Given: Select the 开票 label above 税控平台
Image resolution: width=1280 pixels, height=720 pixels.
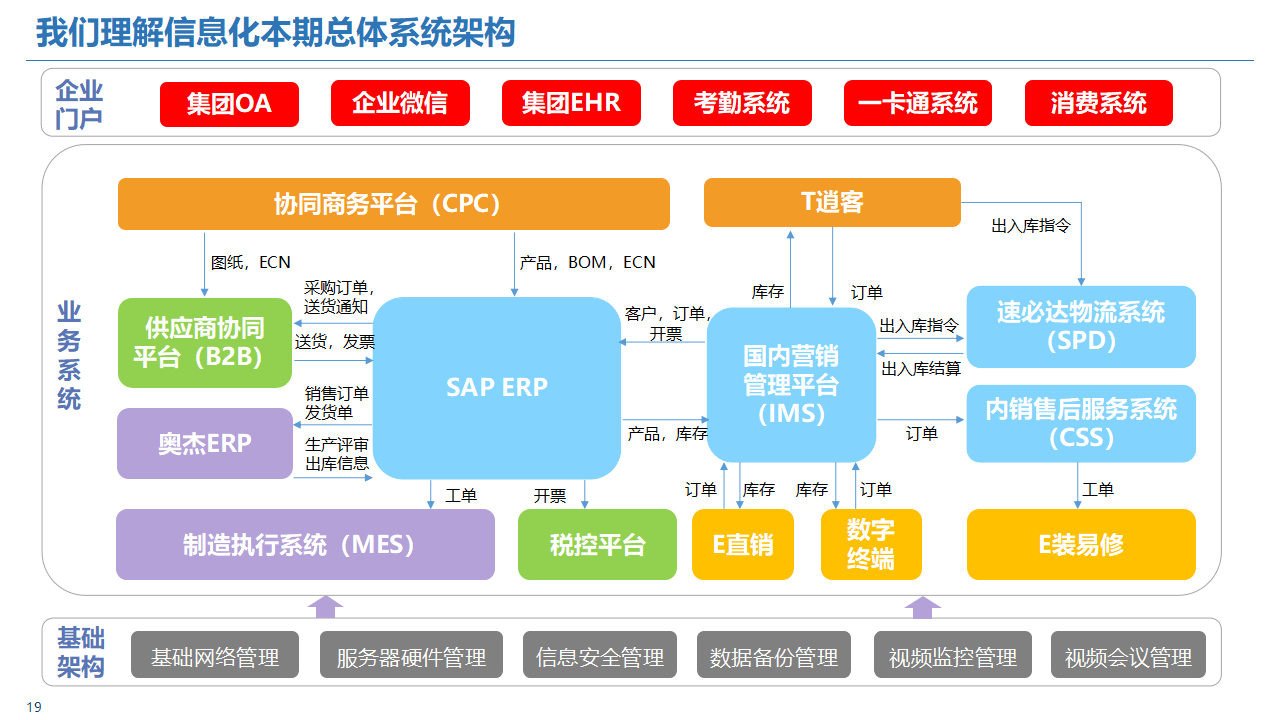Looking at the screenshot, I should (550, 495).
